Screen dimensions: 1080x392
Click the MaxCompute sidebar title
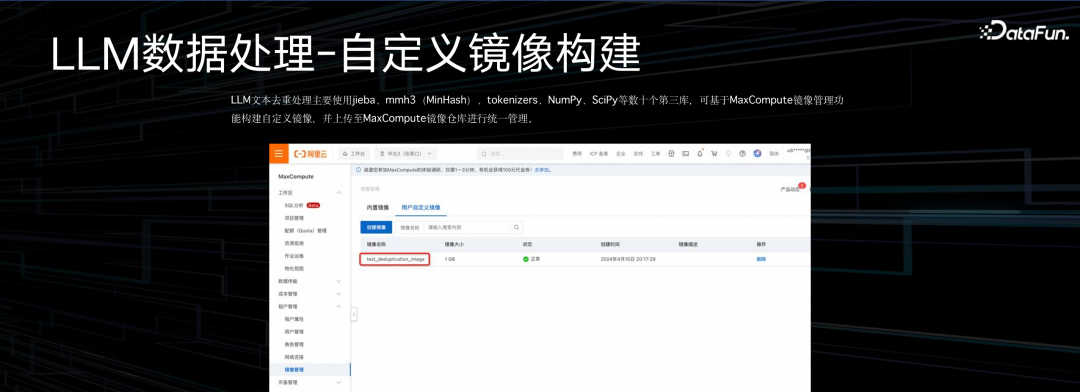pos(296,176)
